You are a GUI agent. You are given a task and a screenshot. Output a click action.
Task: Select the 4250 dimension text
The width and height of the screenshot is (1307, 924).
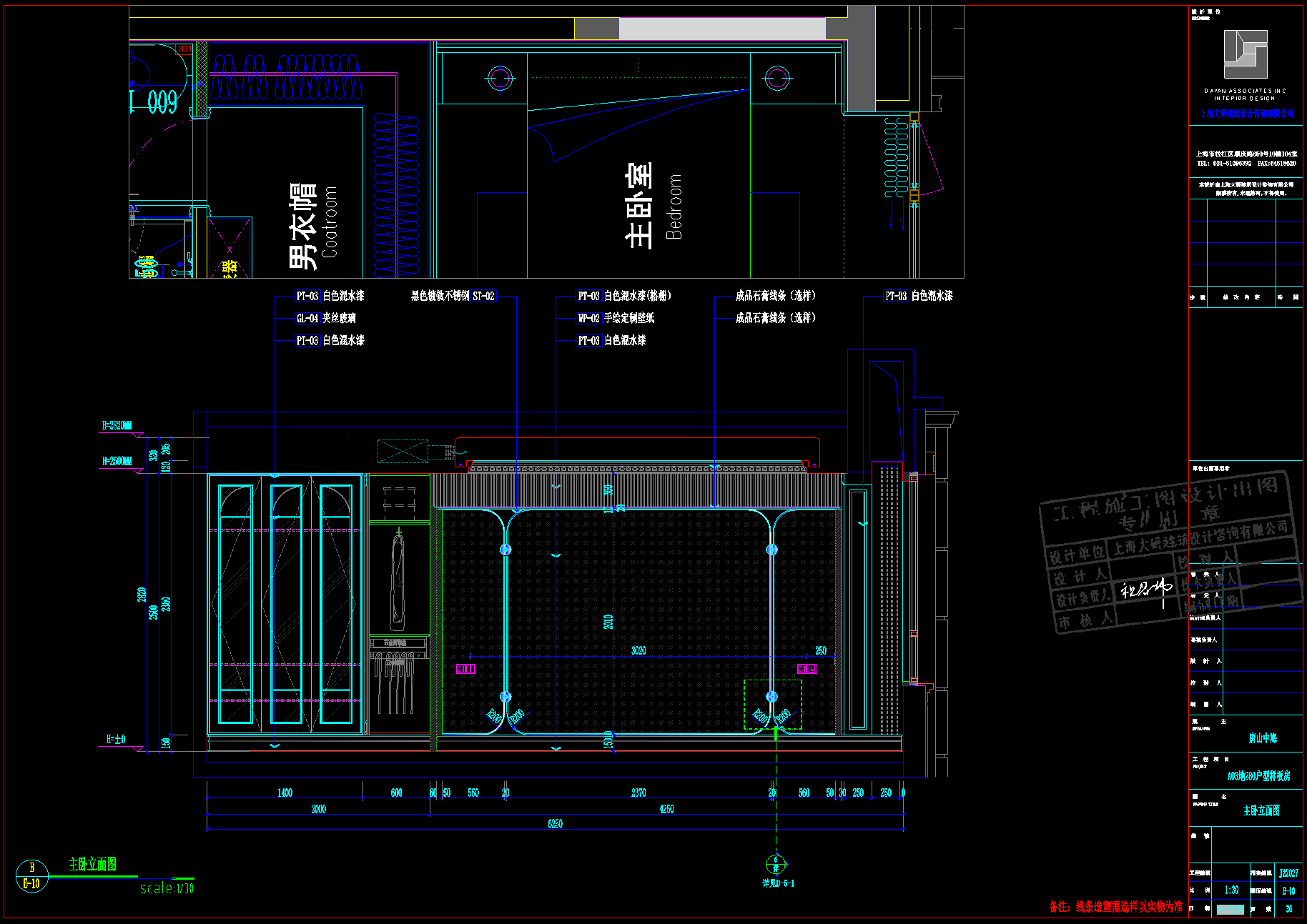click(666, 809)
